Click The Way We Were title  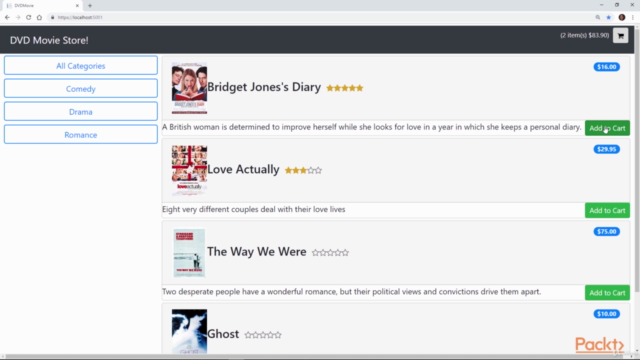point(257,251)
